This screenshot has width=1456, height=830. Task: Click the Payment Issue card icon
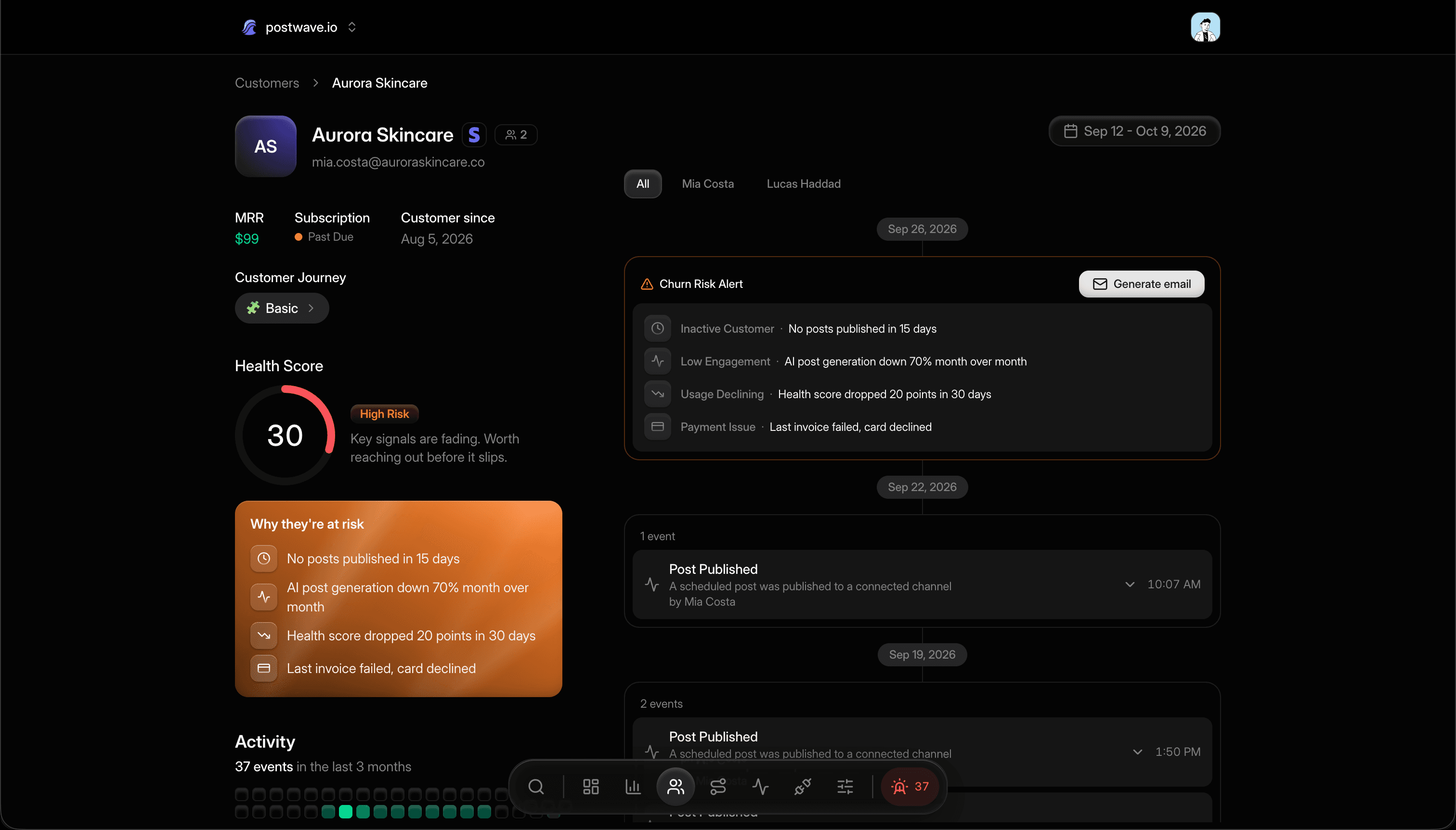pyautogui.click(x=657, y=427)
